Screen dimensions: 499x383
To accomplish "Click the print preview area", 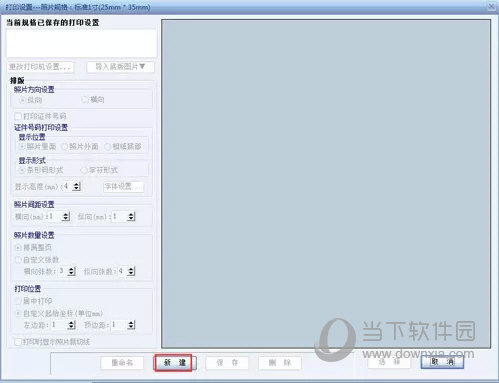I will pyautogui.click(x=326, y=184).
